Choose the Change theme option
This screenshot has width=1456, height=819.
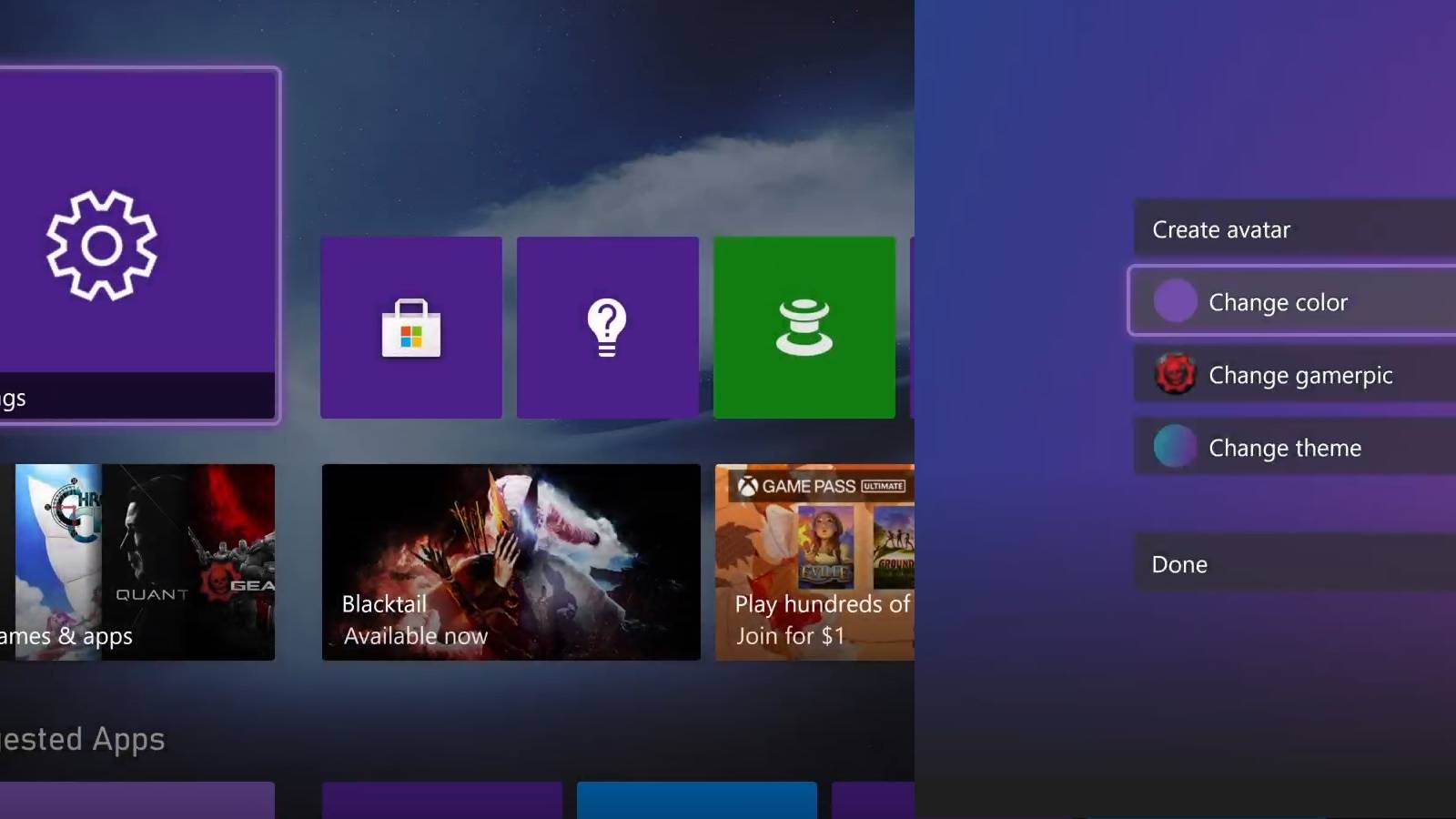point(1285,448)
